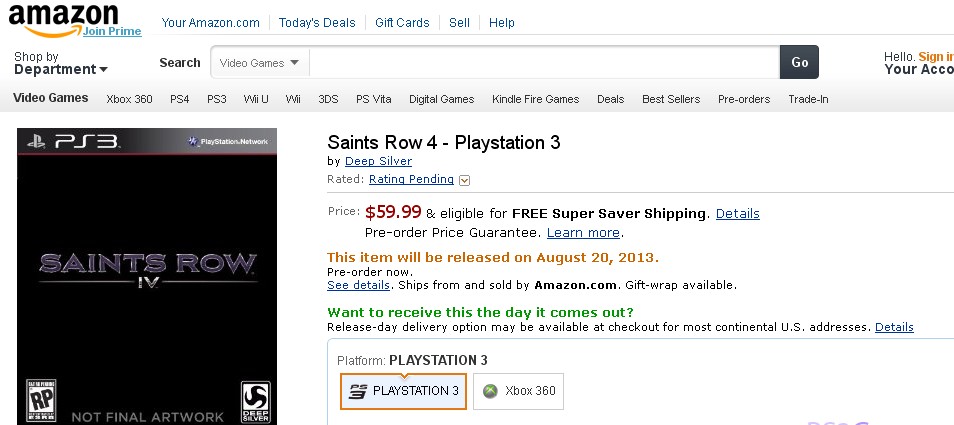Open the Video Games search category dropdown
Viewport: 954px width, 425px height.
coord(259,62)
